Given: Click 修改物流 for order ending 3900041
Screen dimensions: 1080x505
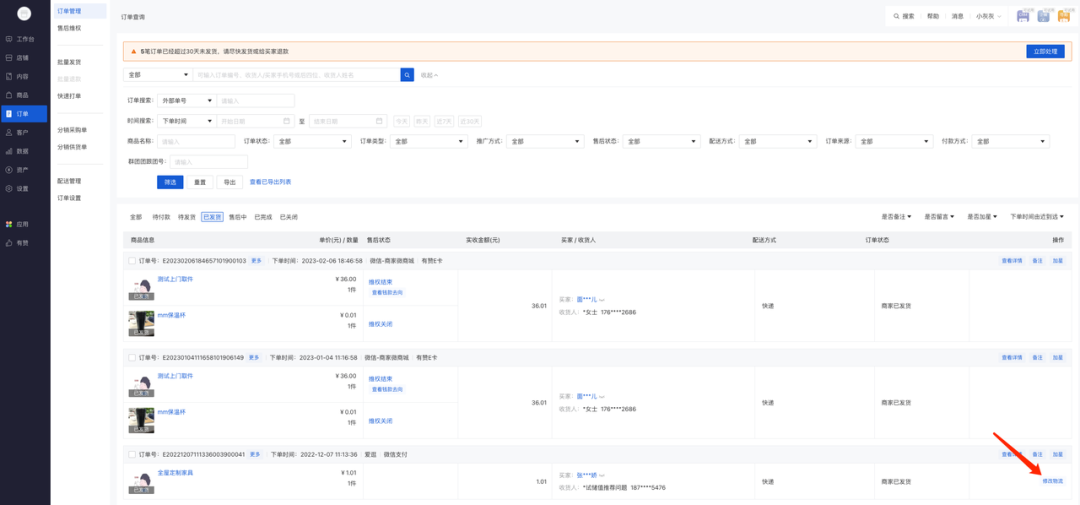Looking at the screenshot, I should pos(1052,480).
